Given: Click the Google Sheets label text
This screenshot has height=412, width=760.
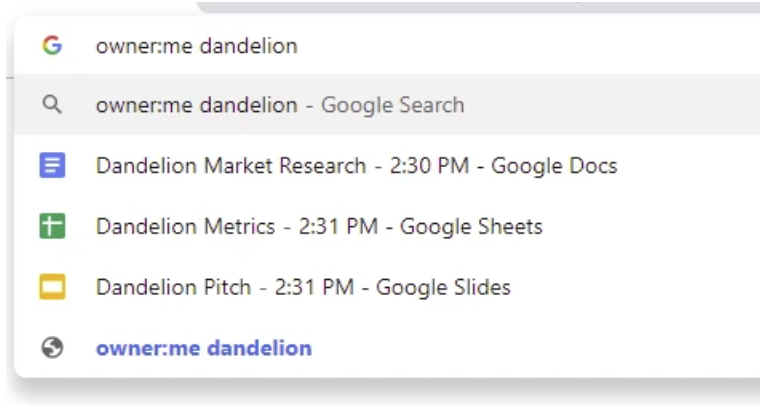Looking at the screenshot, I should (x=471, y=227).
